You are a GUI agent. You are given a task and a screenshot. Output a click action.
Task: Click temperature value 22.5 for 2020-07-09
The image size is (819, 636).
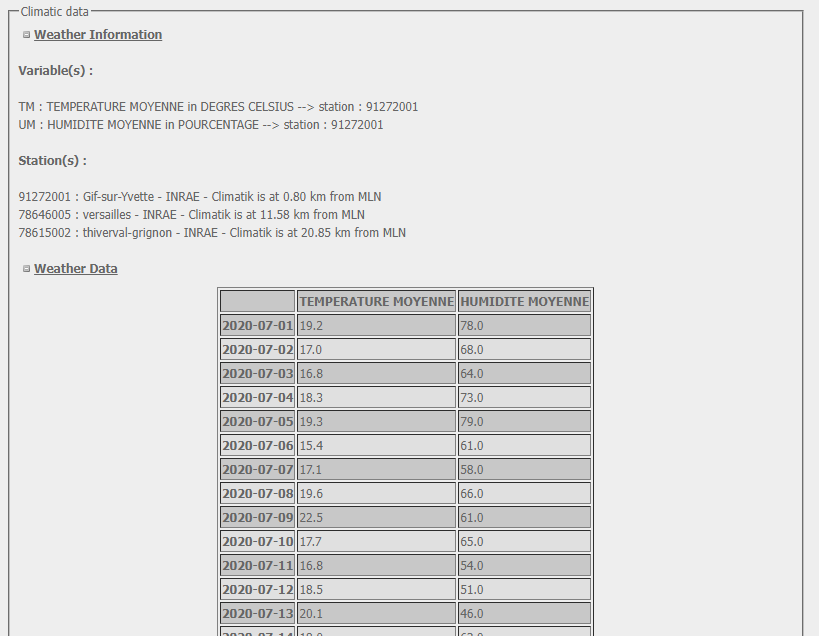[x=377, y=517]
